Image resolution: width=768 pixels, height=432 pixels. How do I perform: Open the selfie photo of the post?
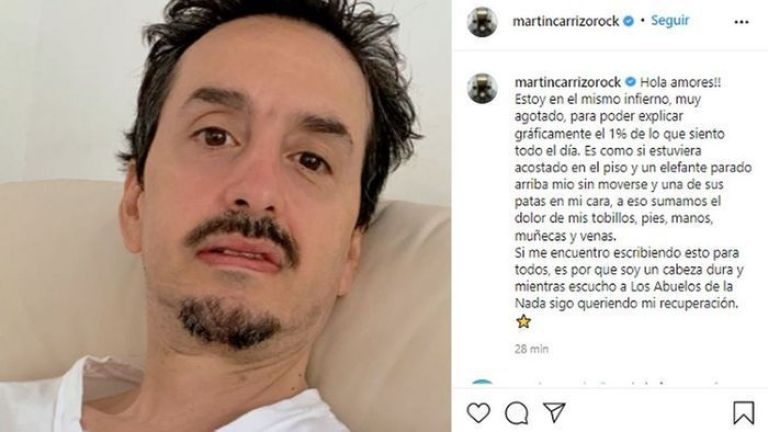tap(225, 216)
